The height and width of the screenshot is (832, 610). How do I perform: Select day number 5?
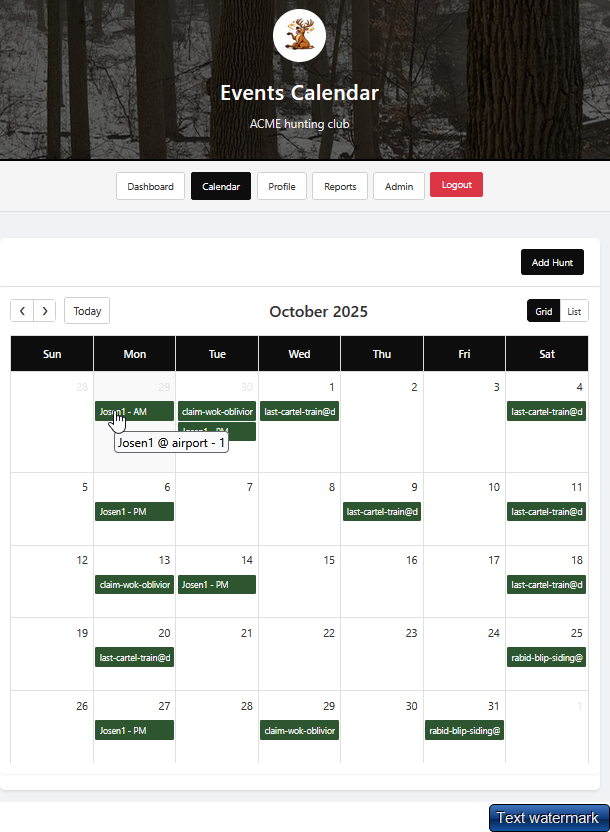[x=84, y=487]
